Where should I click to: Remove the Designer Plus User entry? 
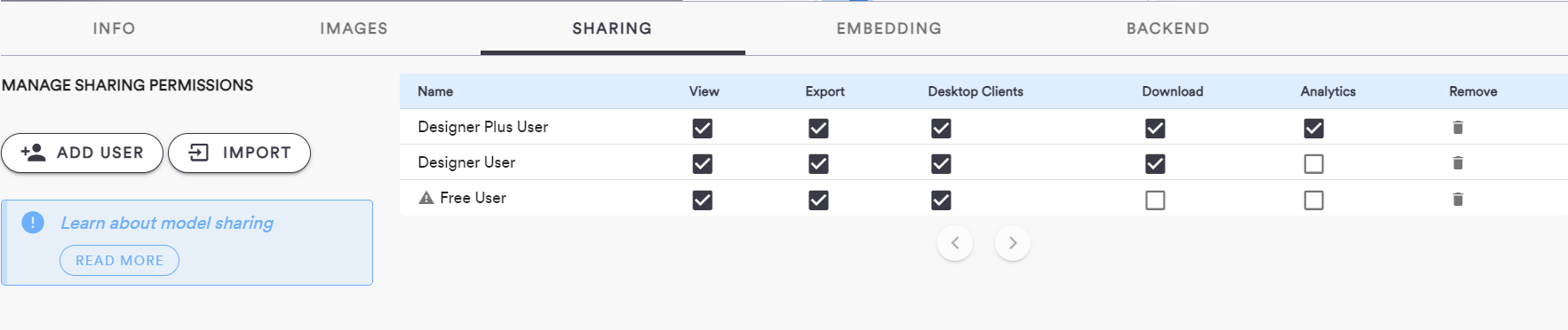coord(1458,128)
